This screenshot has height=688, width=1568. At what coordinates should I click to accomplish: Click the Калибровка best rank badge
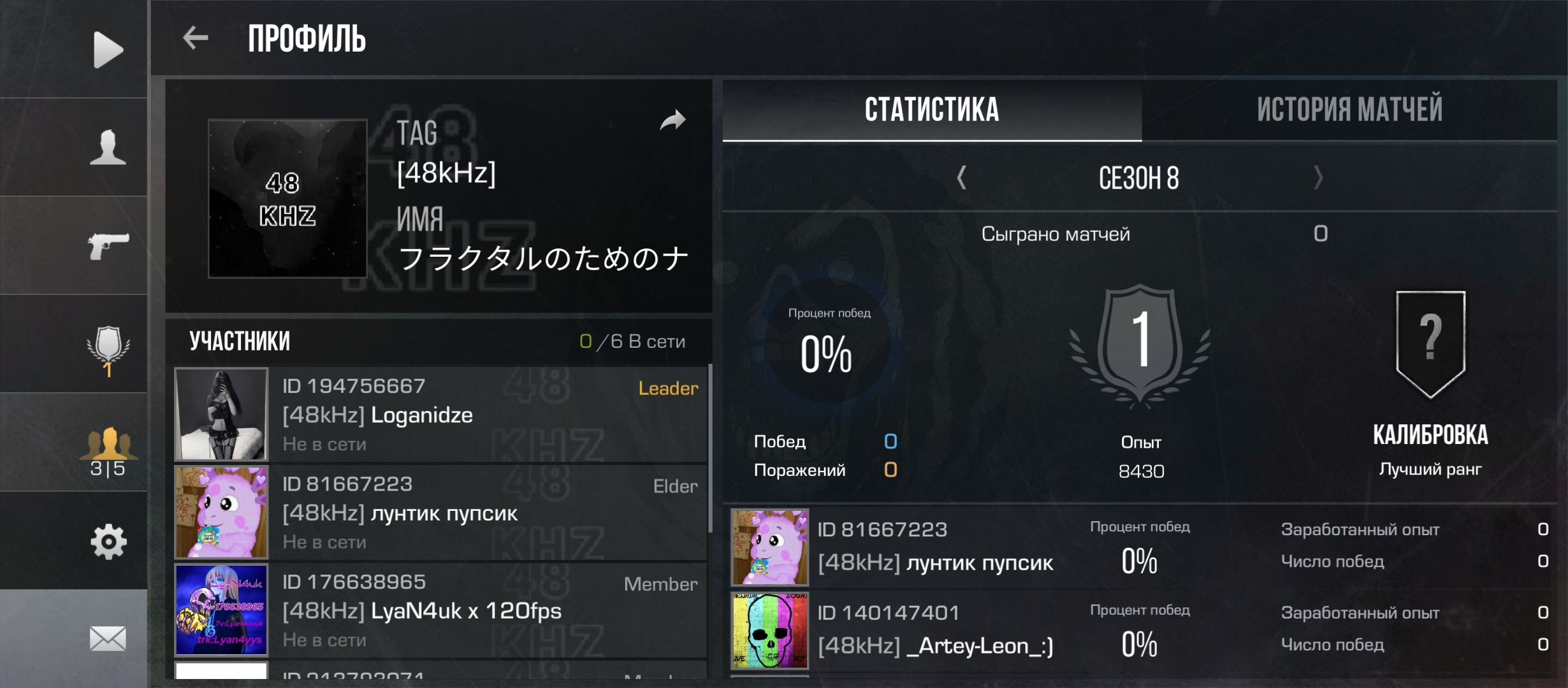[x=1430, y=345]
